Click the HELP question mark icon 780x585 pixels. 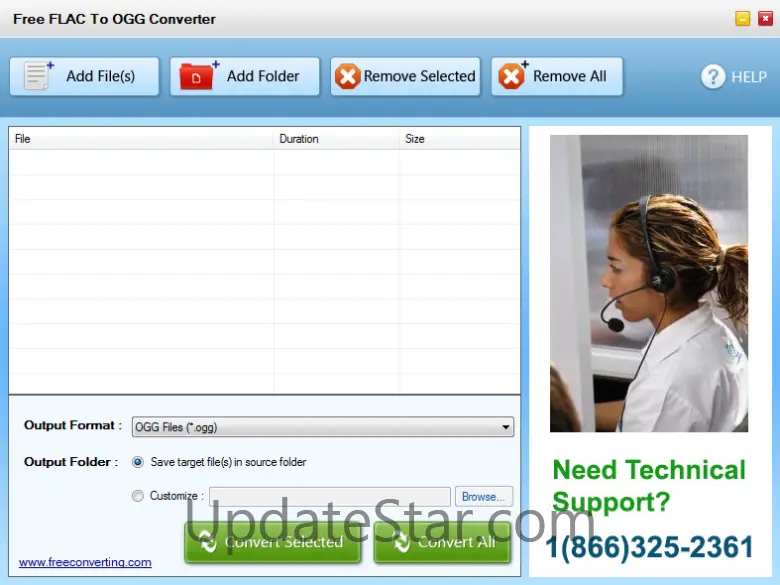coord(713,77)
